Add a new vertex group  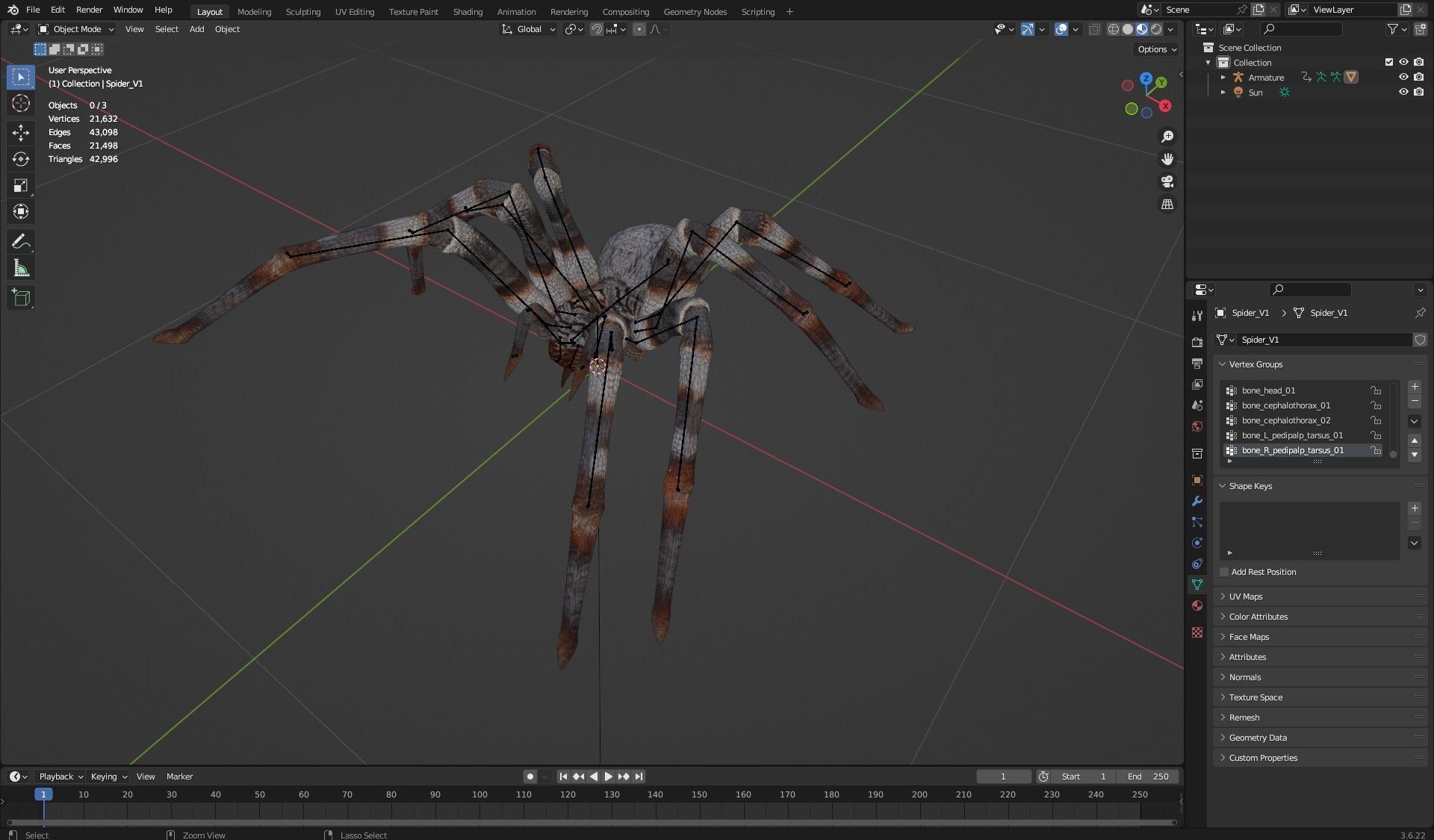pyautogui.click(x=1415, y=387)
